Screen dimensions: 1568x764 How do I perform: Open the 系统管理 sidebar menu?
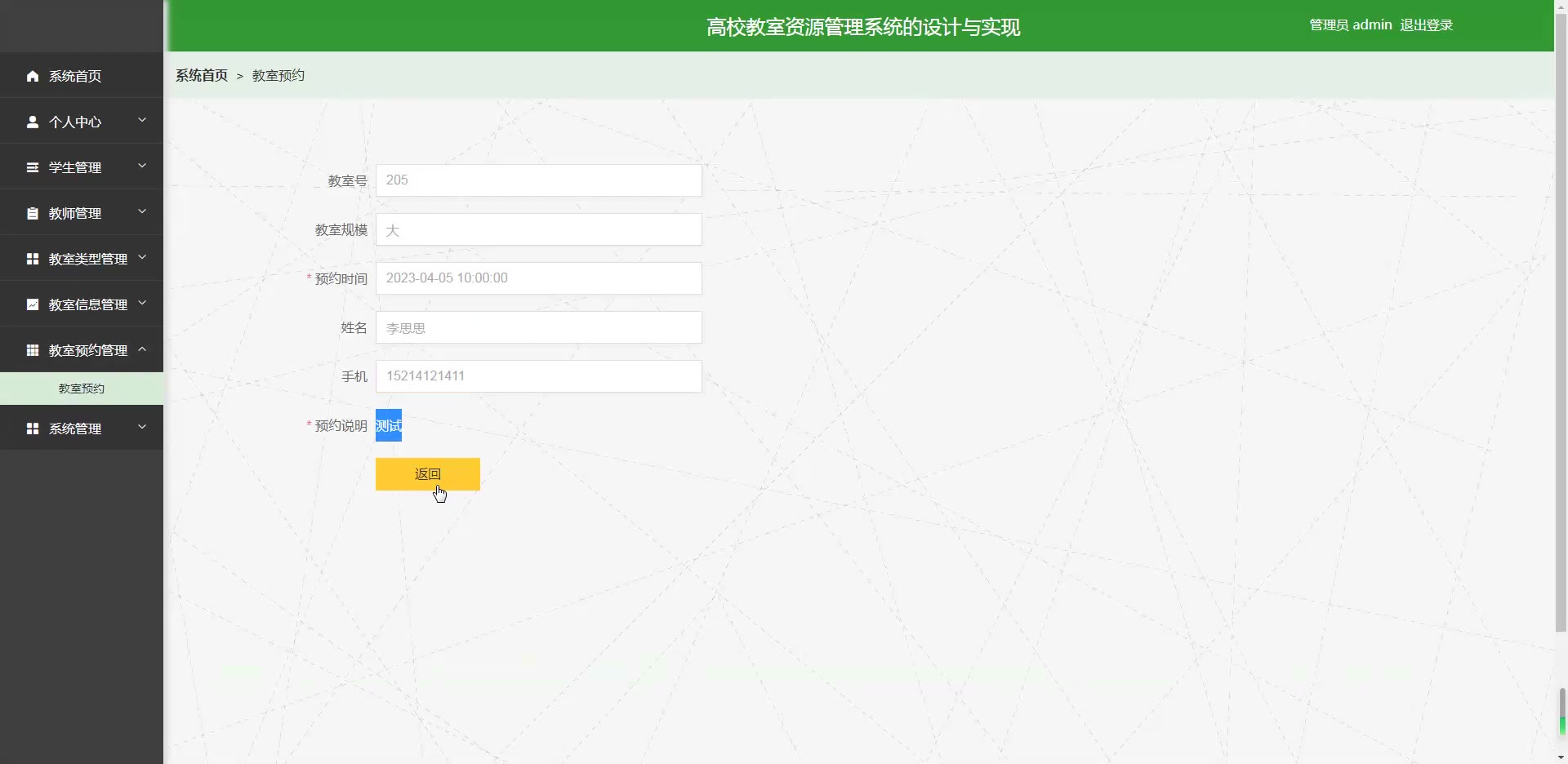click(x=82, y=429)
